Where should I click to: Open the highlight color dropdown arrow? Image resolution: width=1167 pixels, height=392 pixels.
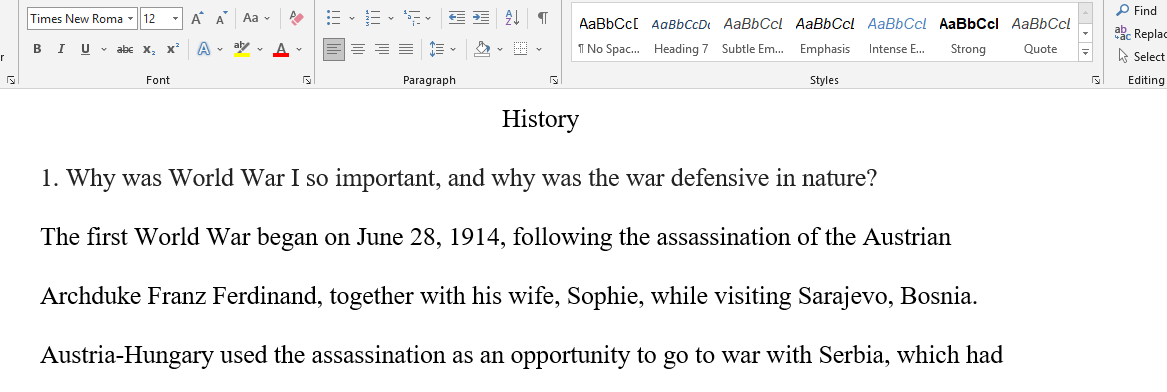260,49
